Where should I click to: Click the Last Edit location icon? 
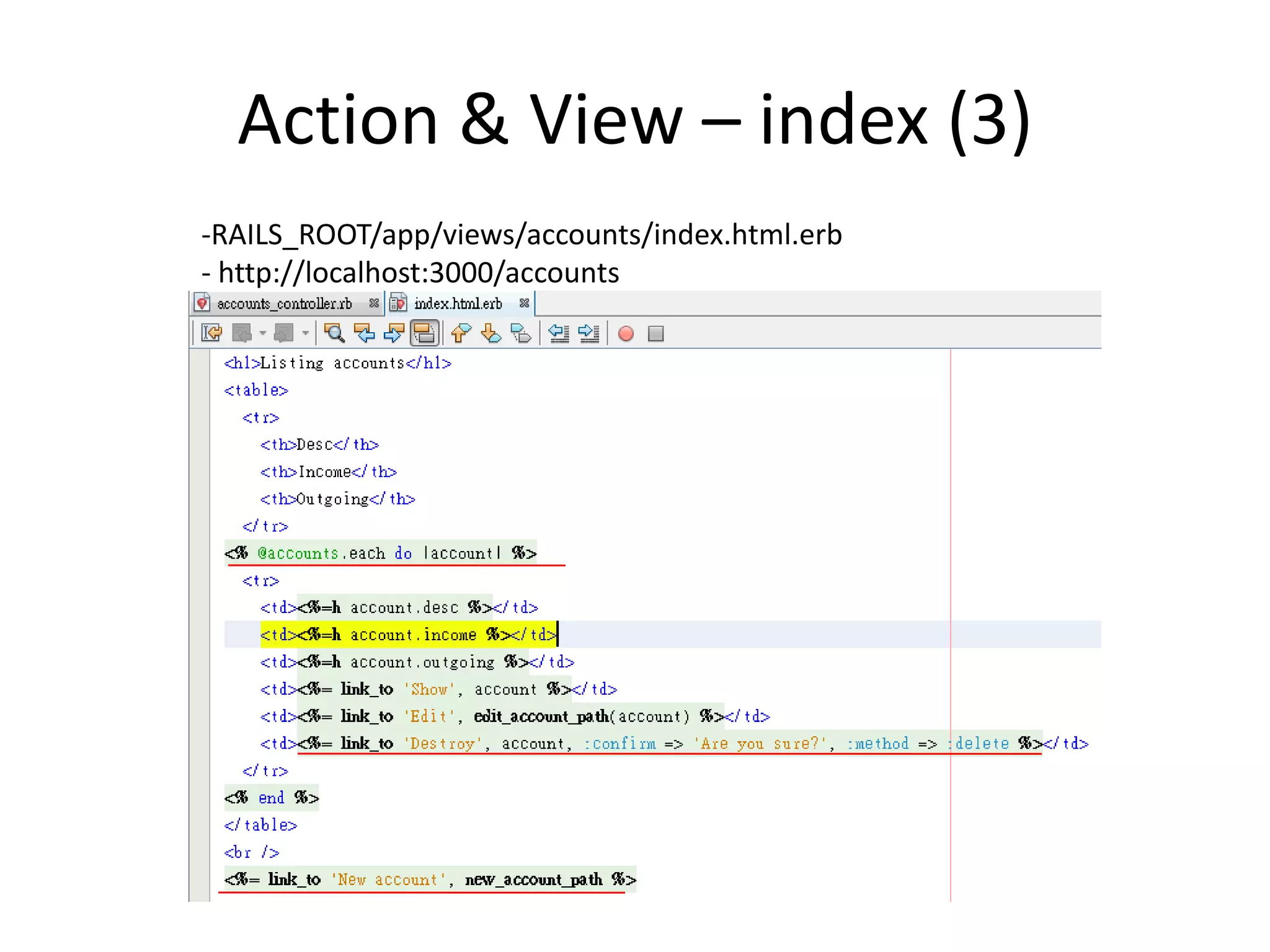pyautogui.click(x=211, y=333)
